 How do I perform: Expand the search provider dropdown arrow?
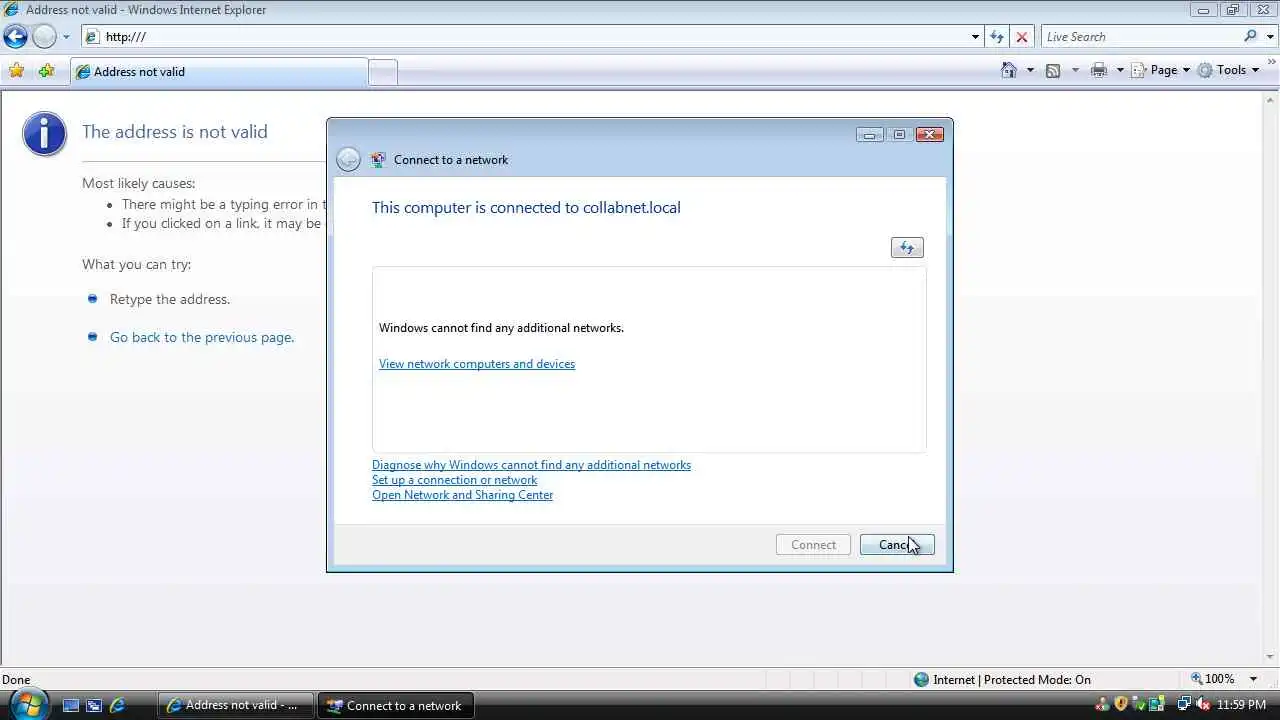[x=1269, y=37]
